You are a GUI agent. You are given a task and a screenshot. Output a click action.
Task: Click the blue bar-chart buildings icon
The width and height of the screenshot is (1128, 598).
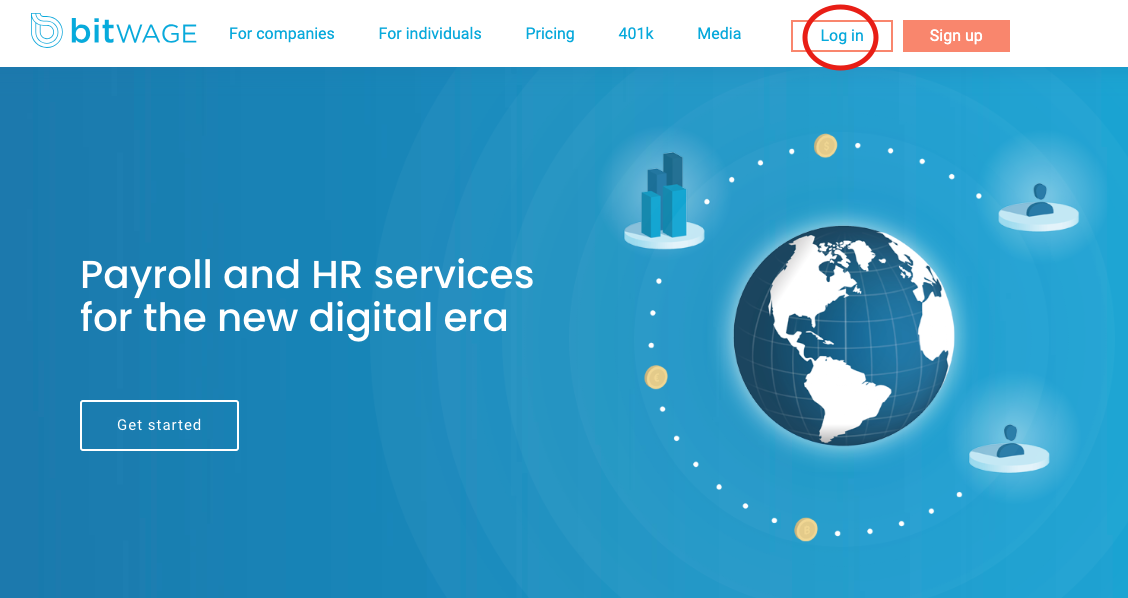(664, 198)
